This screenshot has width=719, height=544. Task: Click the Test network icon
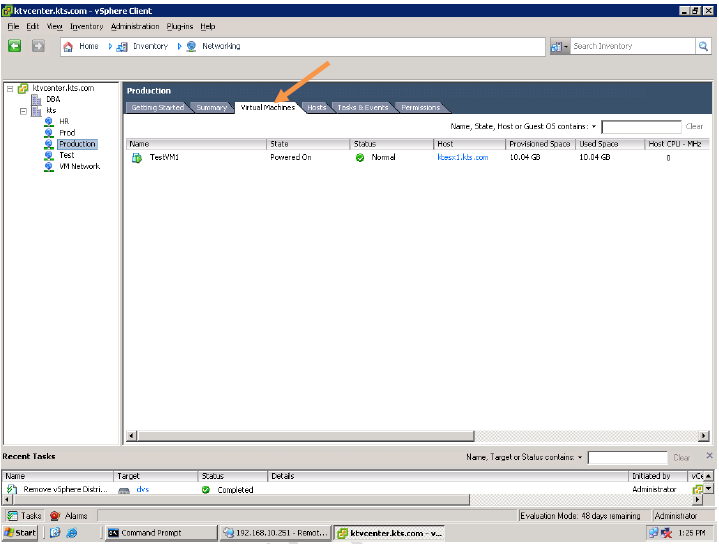(x=49, y=155)
